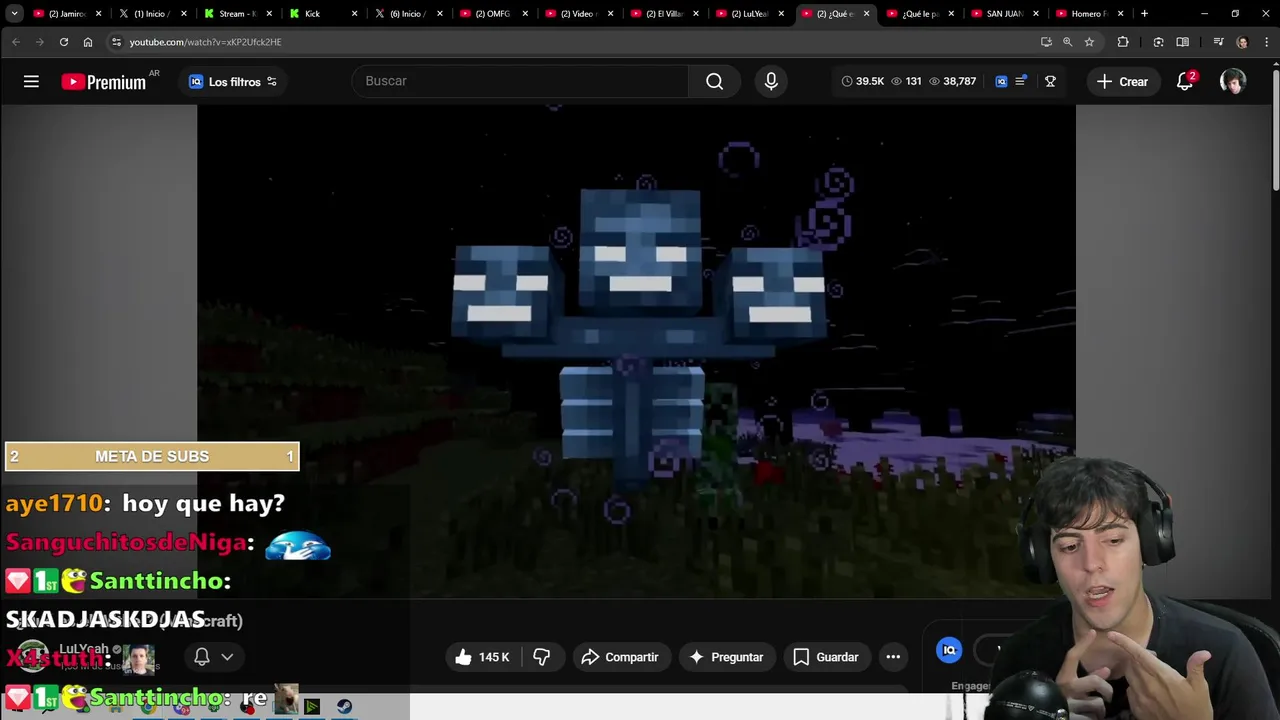
Task: Go forward with browser forward arrow
Action: (x=40, y=42)
